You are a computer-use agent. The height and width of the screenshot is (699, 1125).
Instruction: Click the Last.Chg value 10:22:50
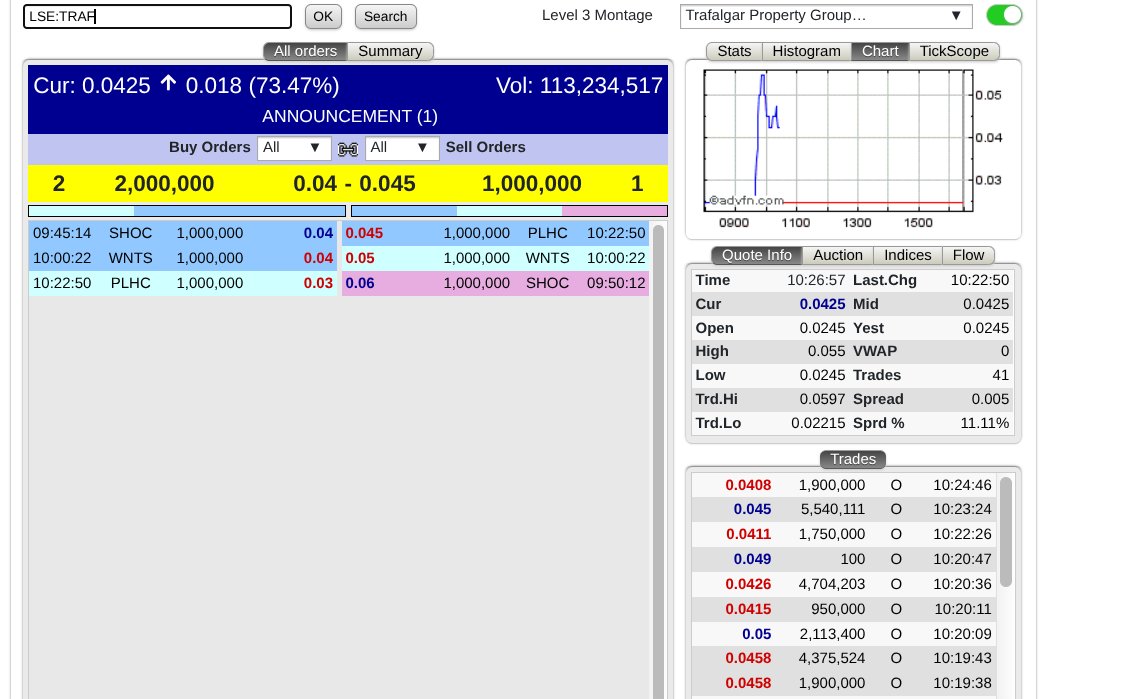tap(980, 280)
